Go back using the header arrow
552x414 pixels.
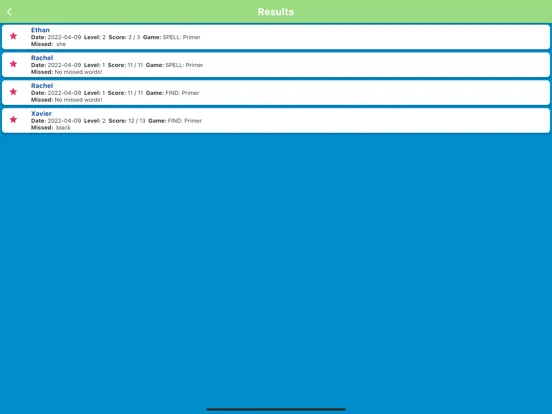(x=10, y=12)
